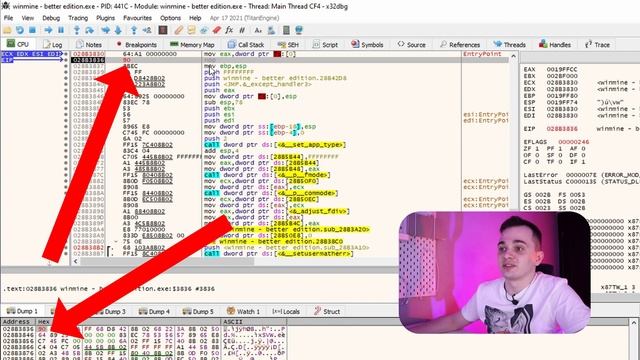
Task: Toggle the ZF flag value
Action: point(536,149)
